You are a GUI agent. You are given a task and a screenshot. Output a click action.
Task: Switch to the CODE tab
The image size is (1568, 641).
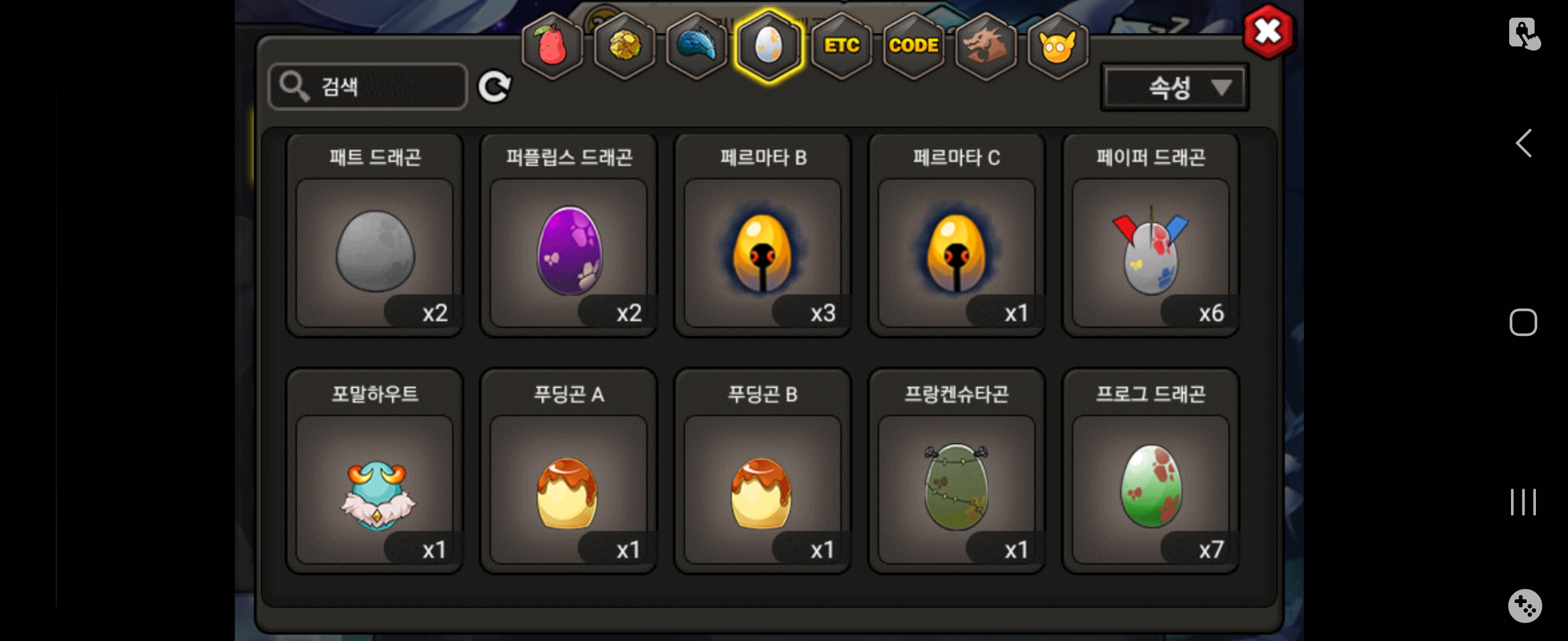tap(913, 46)
